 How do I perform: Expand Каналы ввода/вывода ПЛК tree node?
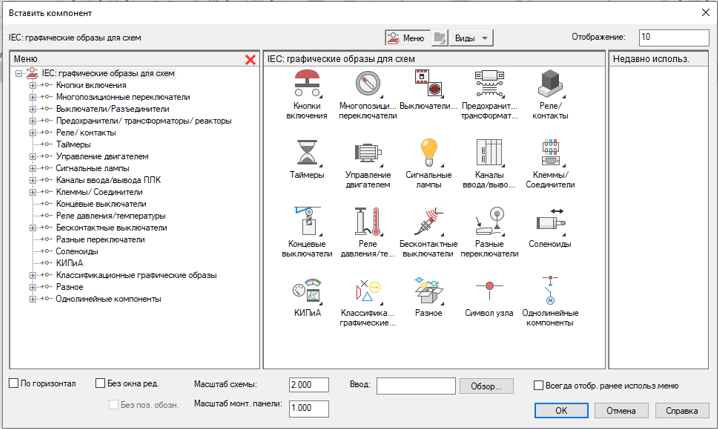33,180
